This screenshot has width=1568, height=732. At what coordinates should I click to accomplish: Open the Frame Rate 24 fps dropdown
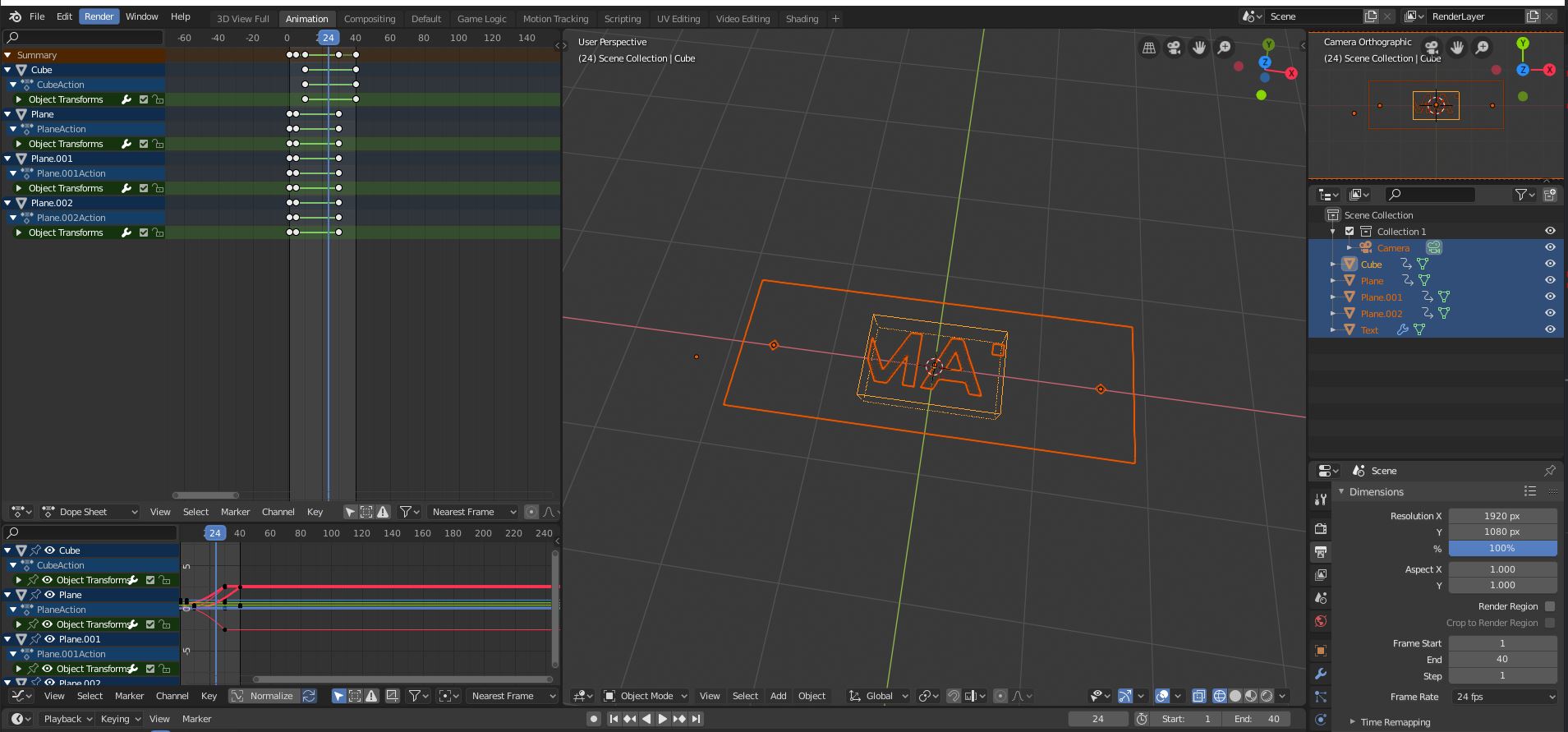[1502, 697]
